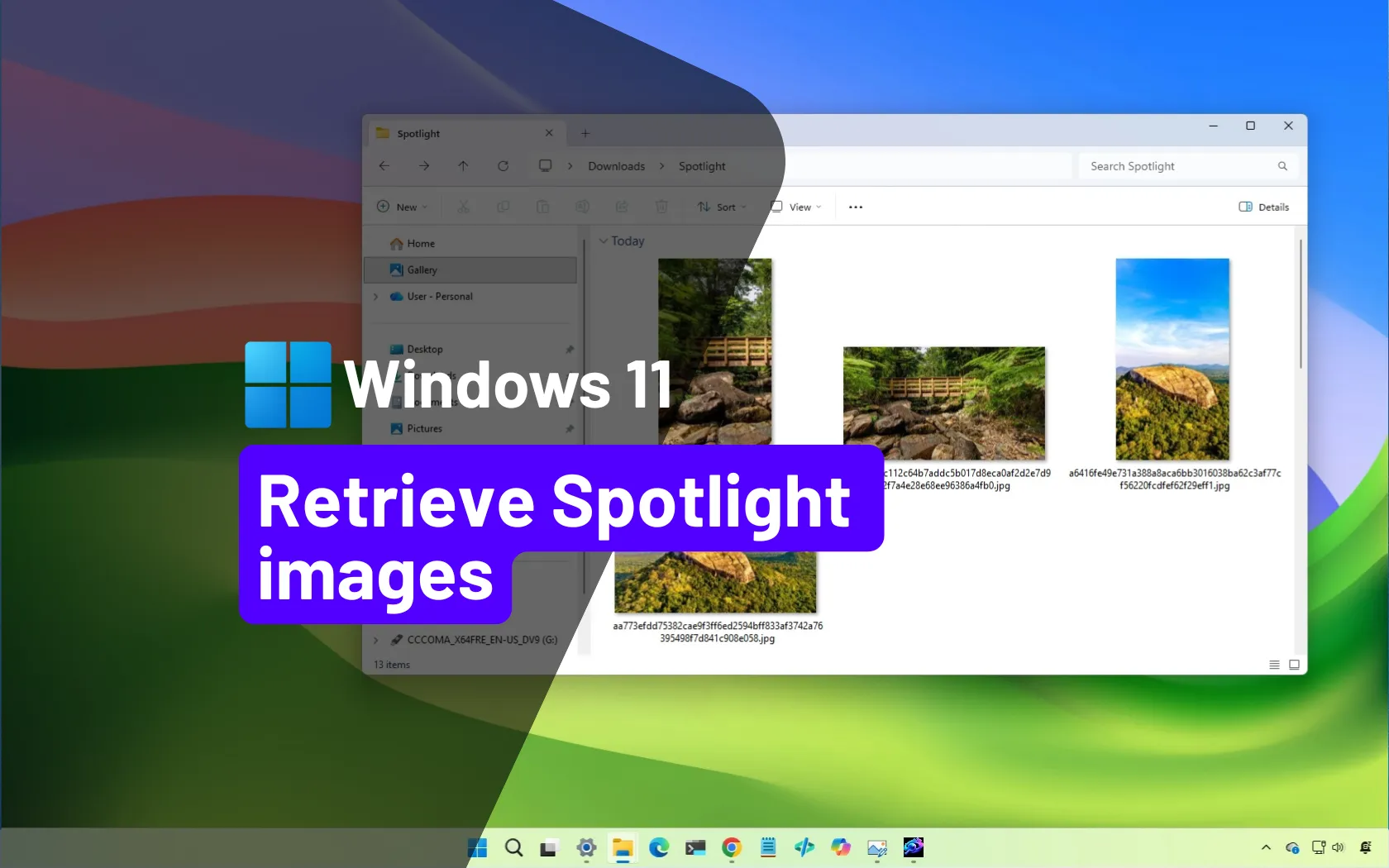
Task: Select file name starting with aa773efdd7
Action: click(718, 632)
